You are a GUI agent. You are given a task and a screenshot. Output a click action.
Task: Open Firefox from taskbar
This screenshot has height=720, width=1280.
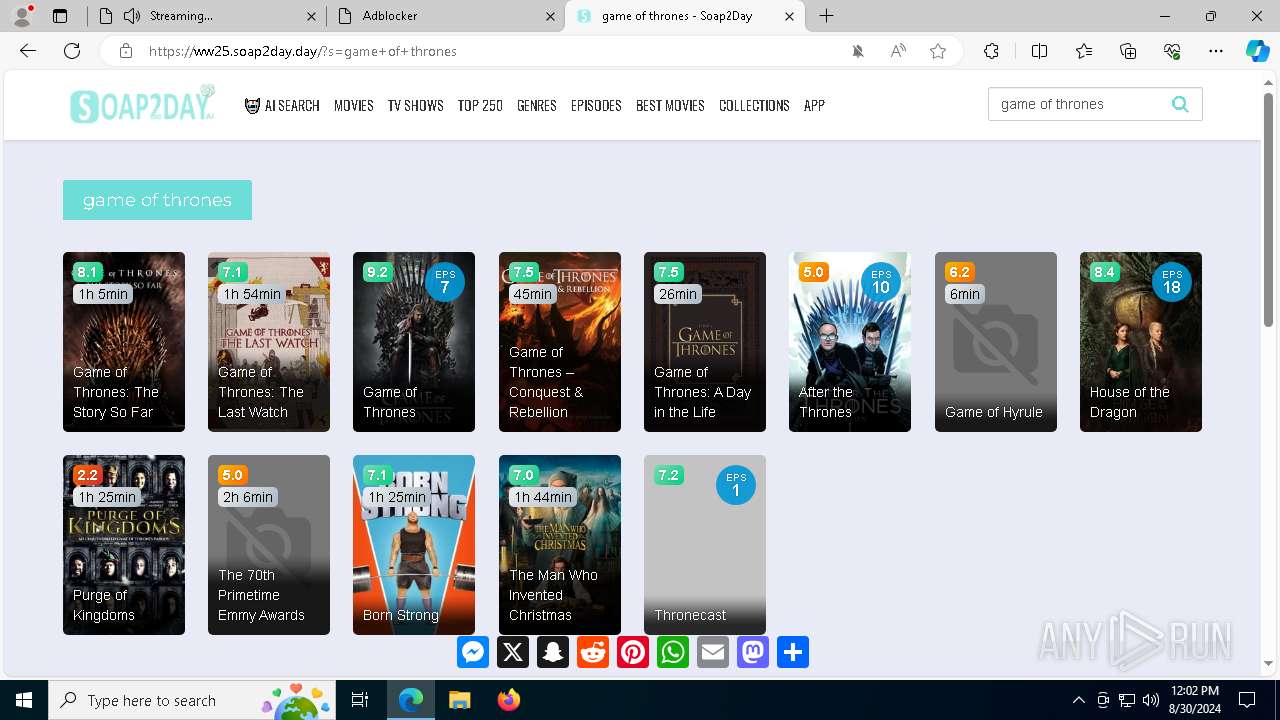[508, 700]
